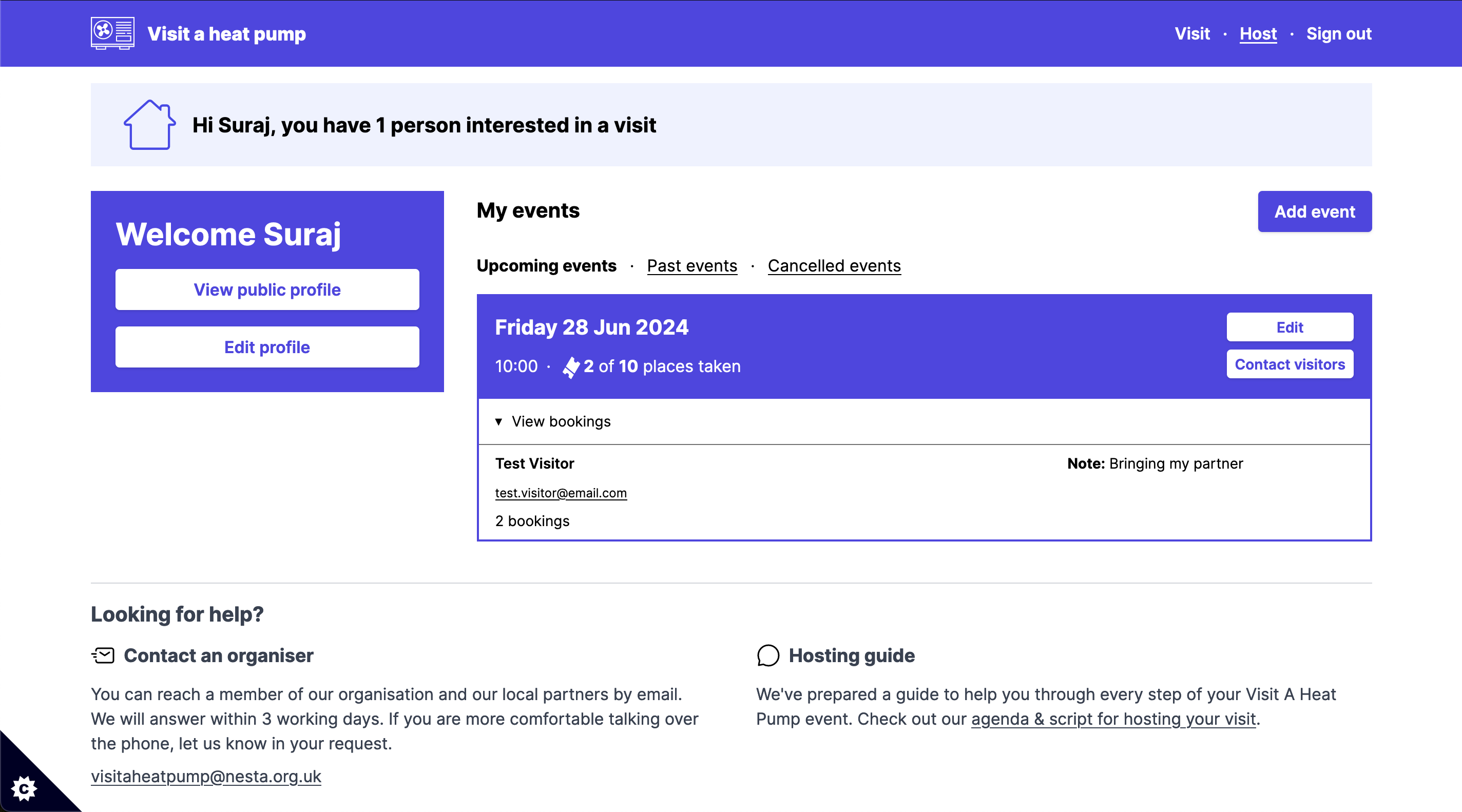Image resolution: width=1462 pixels, height=812 pixels.
Task: Click the ticket icon beside places taken
Action: pos(571,366)
